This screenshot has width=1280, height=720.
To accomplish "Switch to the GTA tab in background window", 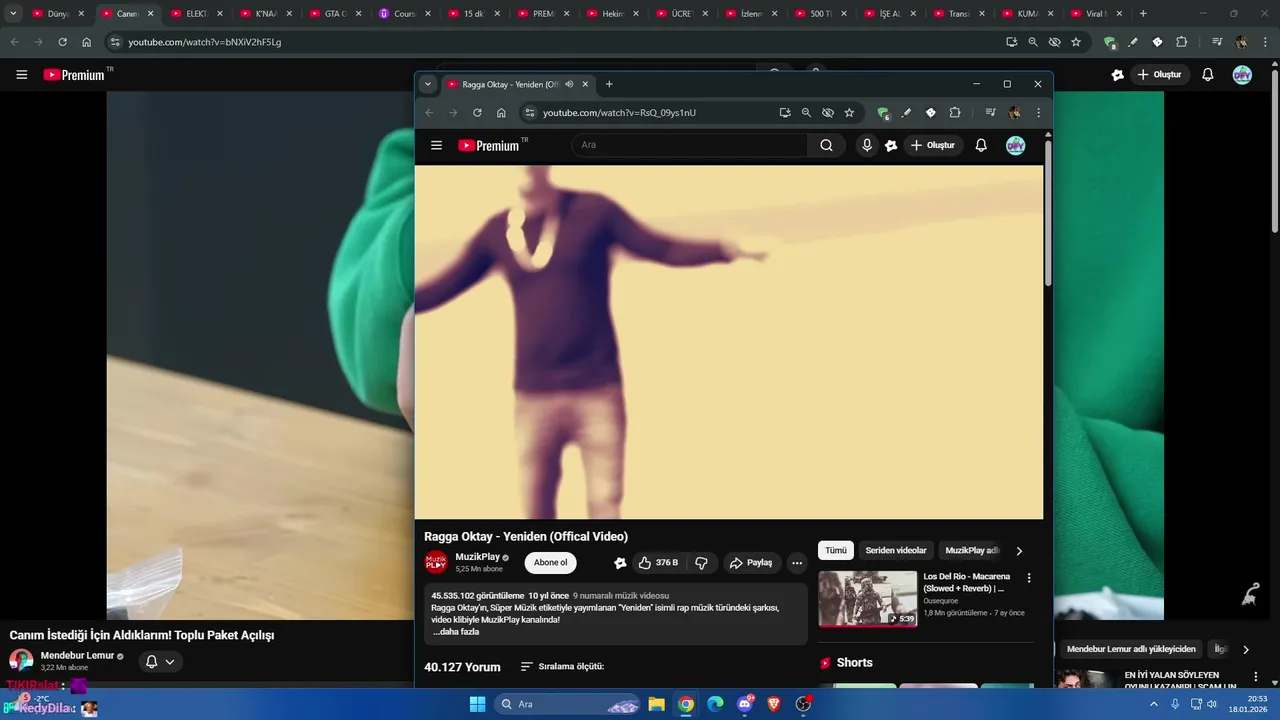I will click(333, 14).
